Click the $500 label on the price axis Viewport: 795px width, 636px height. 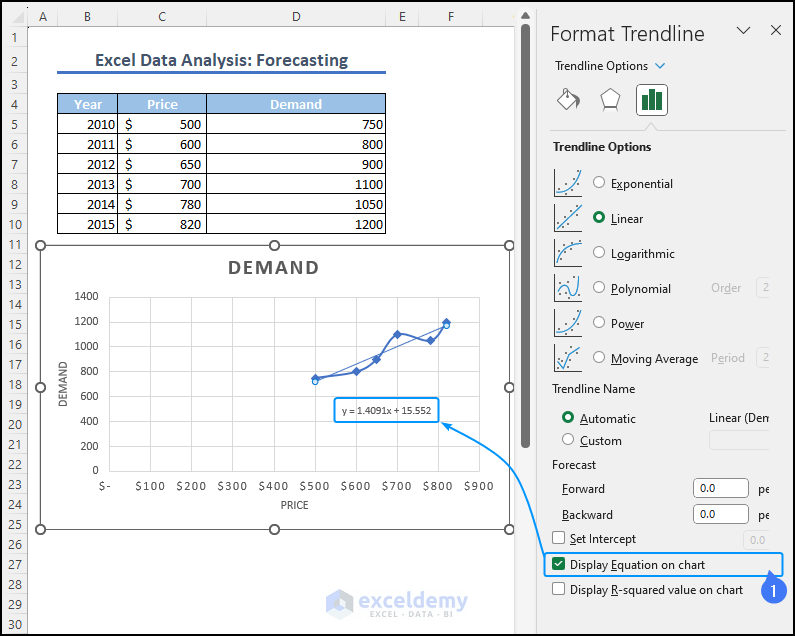coord(314,486)
